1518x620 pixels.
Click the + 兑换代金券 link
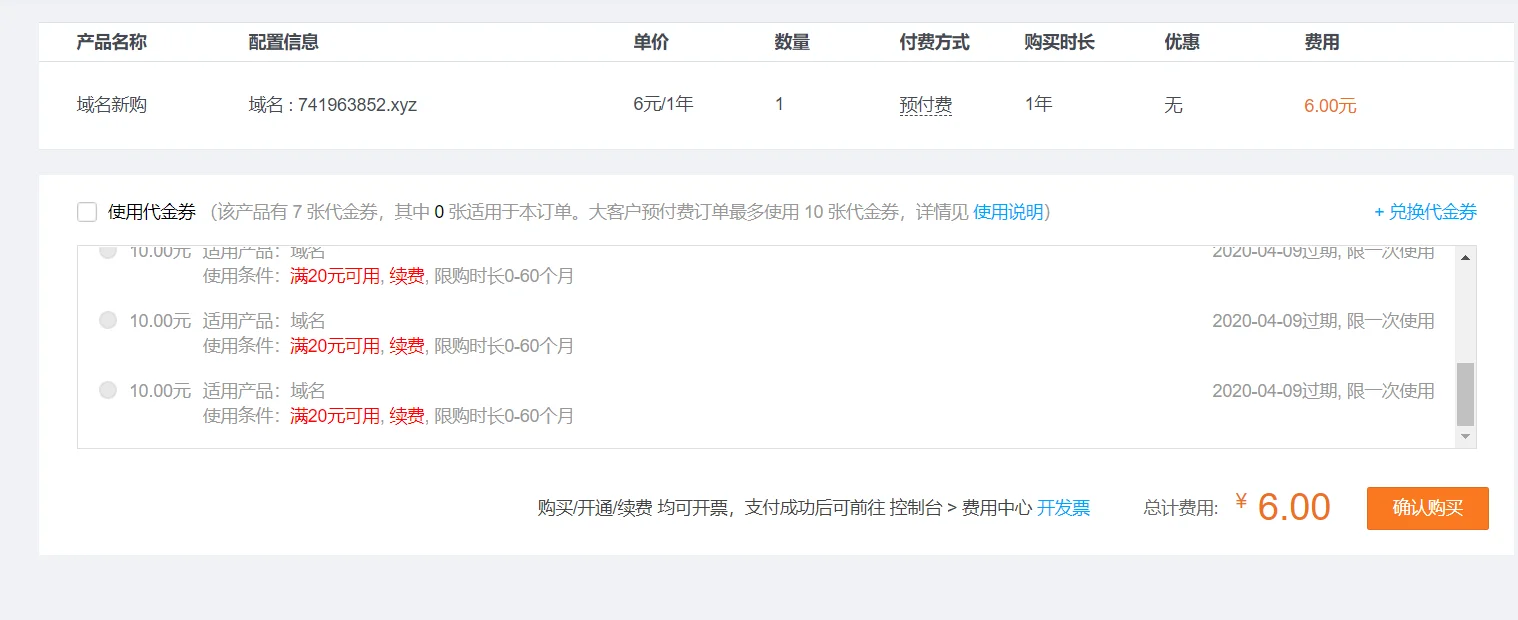click(x=1425, y=212)
